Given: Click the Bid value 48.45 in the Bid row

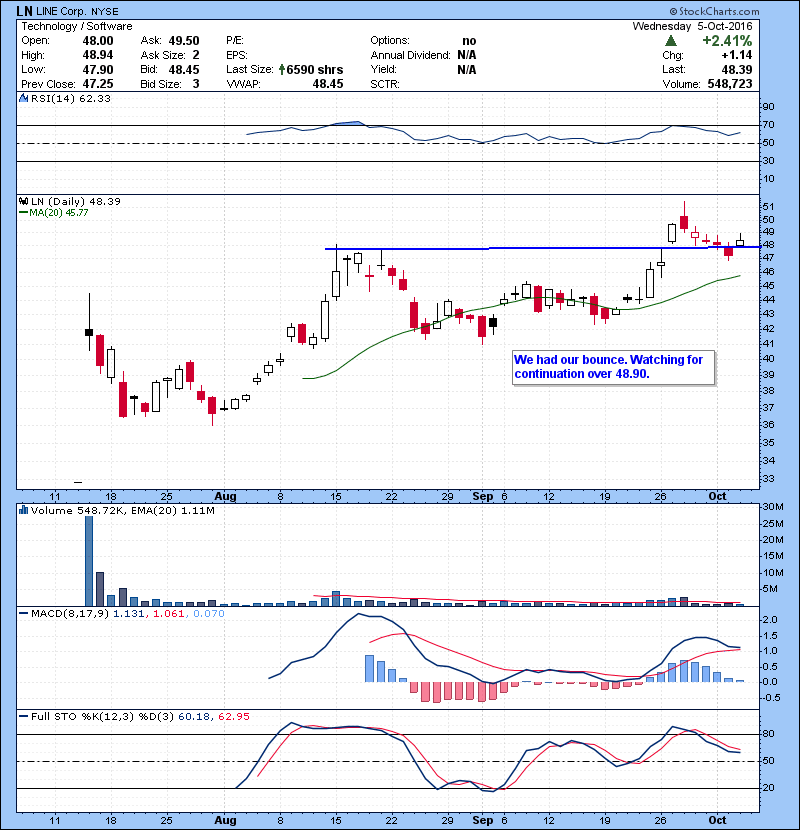Looking at the screenshot, I should tap(184, 69).
